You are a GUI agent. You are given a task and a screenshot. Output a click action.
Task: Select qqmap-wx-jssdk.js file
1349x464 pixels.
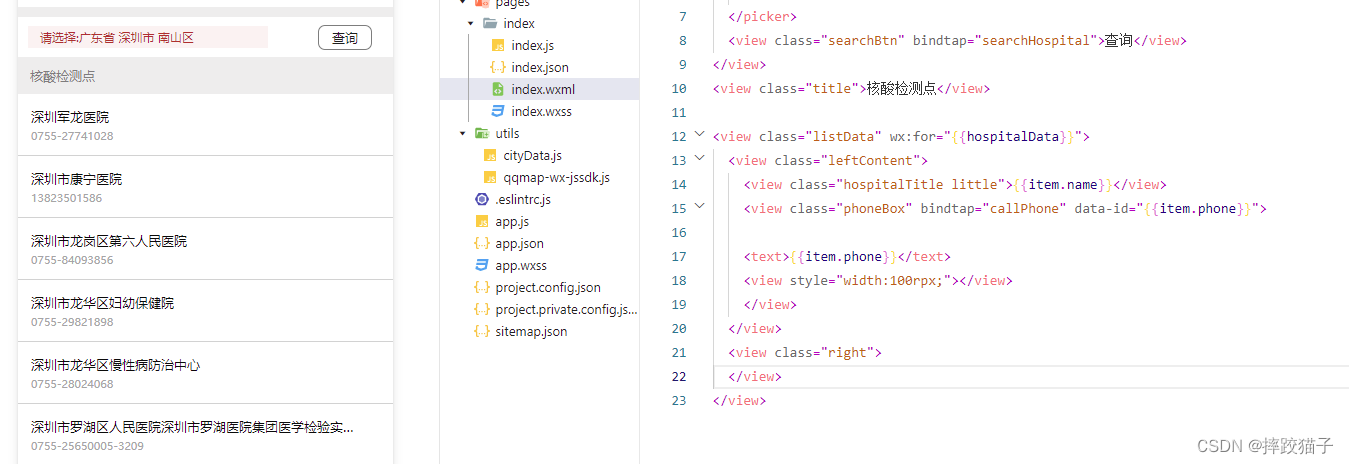pos(556,178)
